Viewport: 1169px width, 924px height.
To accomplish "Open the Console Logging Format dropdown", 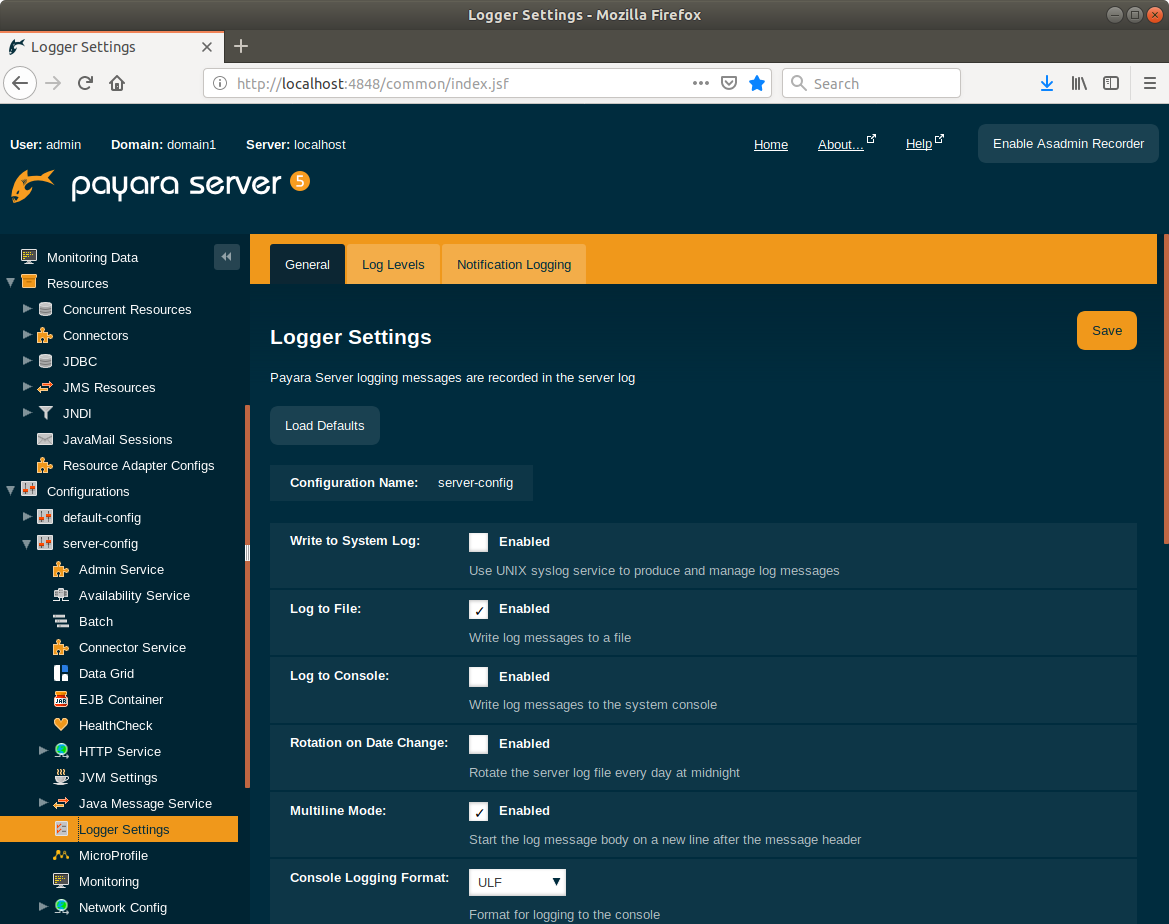I will point(517,882).
